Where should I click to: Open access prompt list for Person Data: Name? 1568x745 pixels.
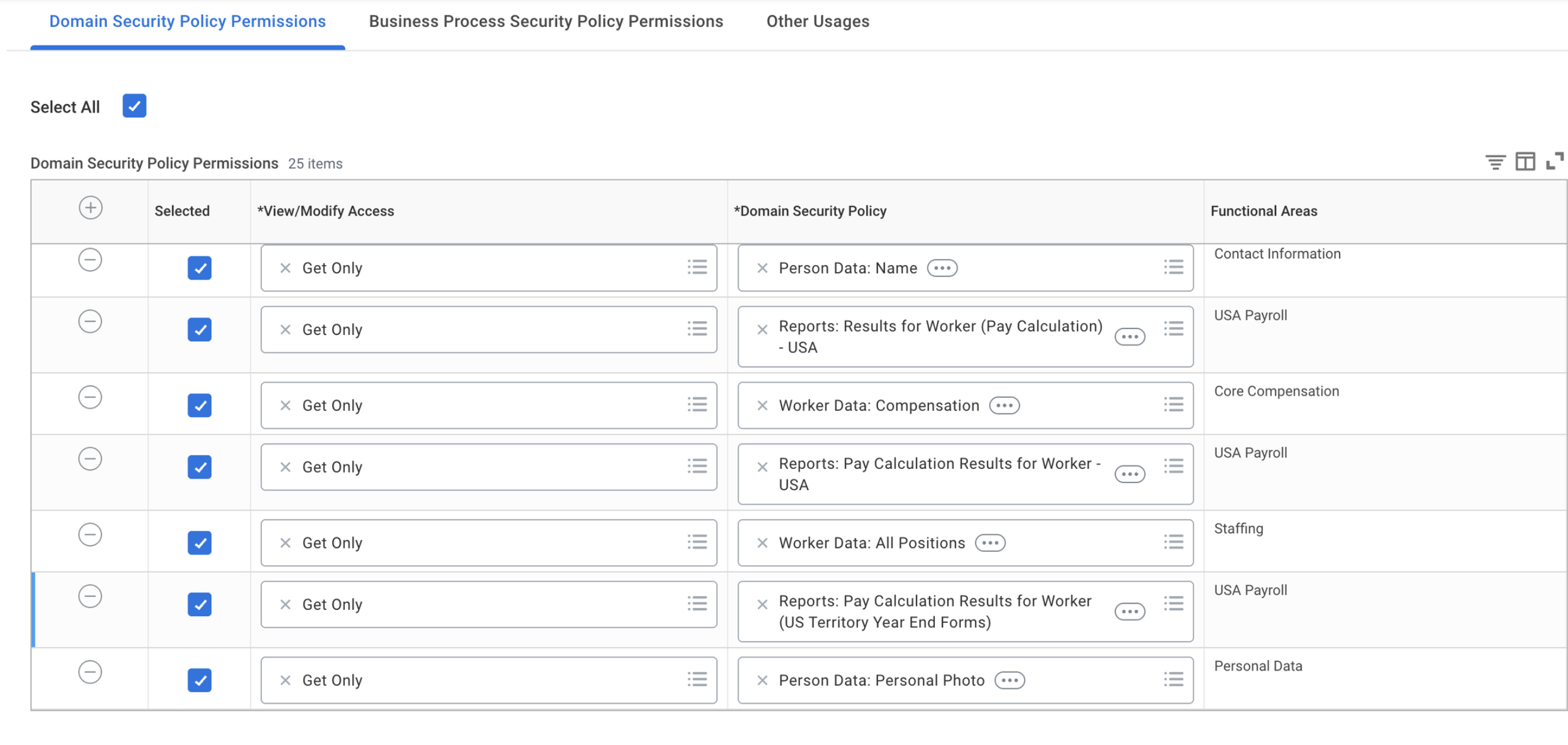click(697, 267)
